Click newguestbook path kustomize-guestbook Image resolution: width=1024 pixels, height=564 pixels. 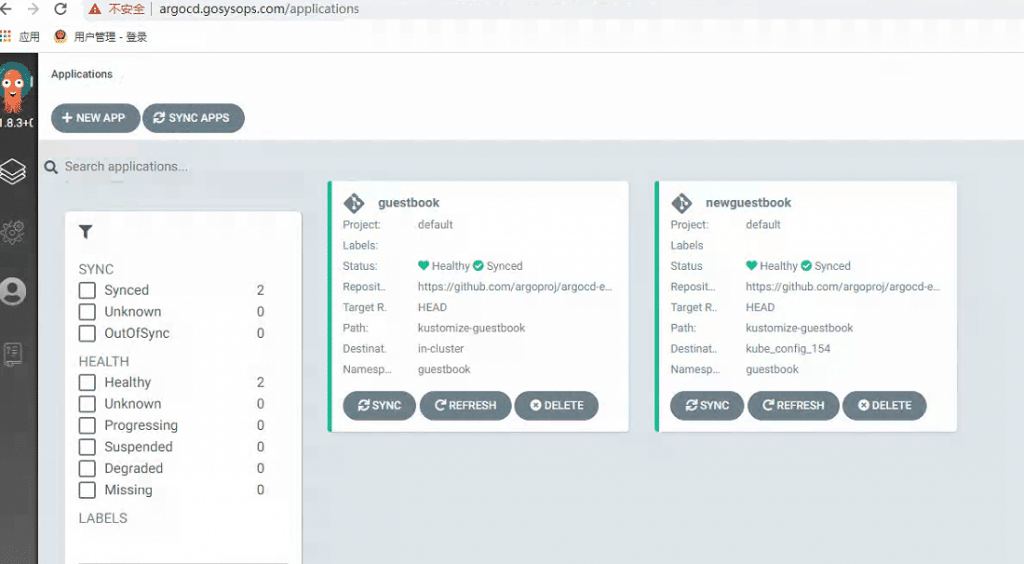tap(799, 328)
